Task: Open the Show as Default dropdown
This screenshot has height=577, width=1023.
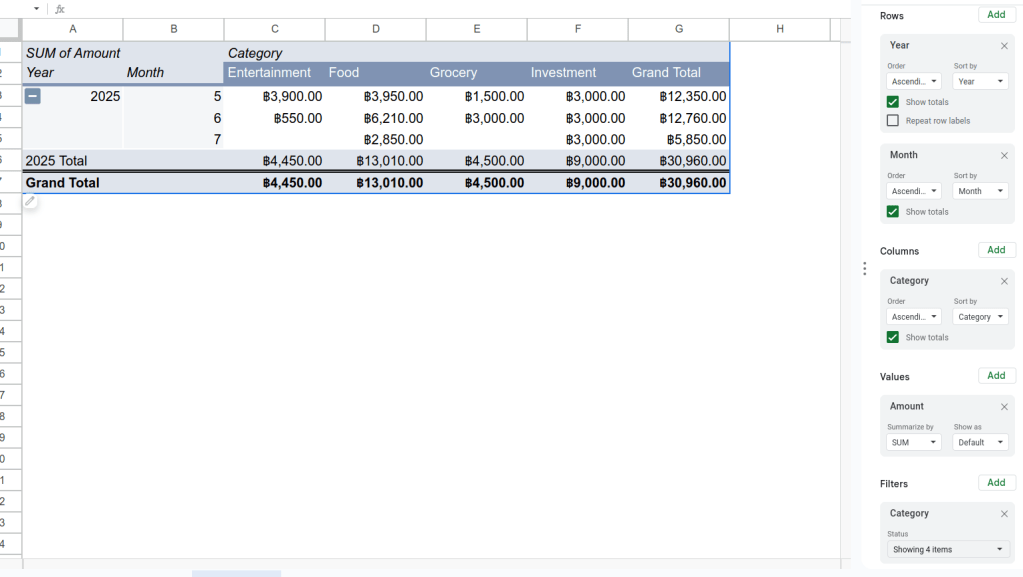Action: 979,442
